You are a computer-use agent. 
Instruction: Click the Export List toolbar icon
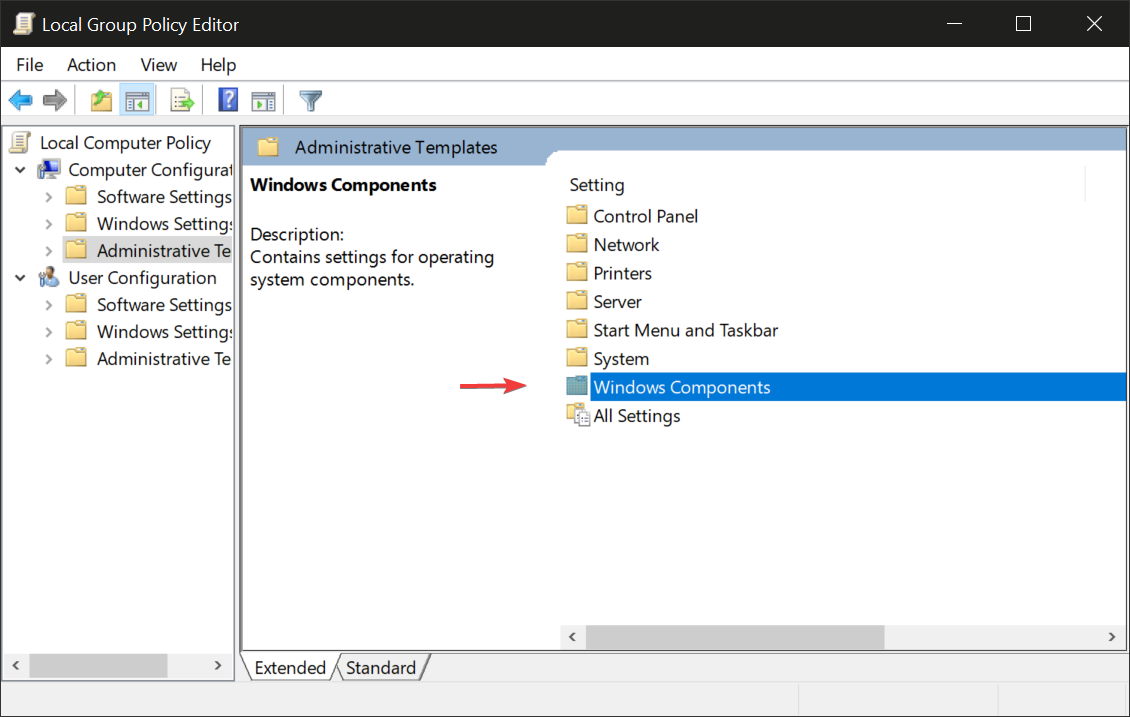pyautogui.click(x=182, y=100)
